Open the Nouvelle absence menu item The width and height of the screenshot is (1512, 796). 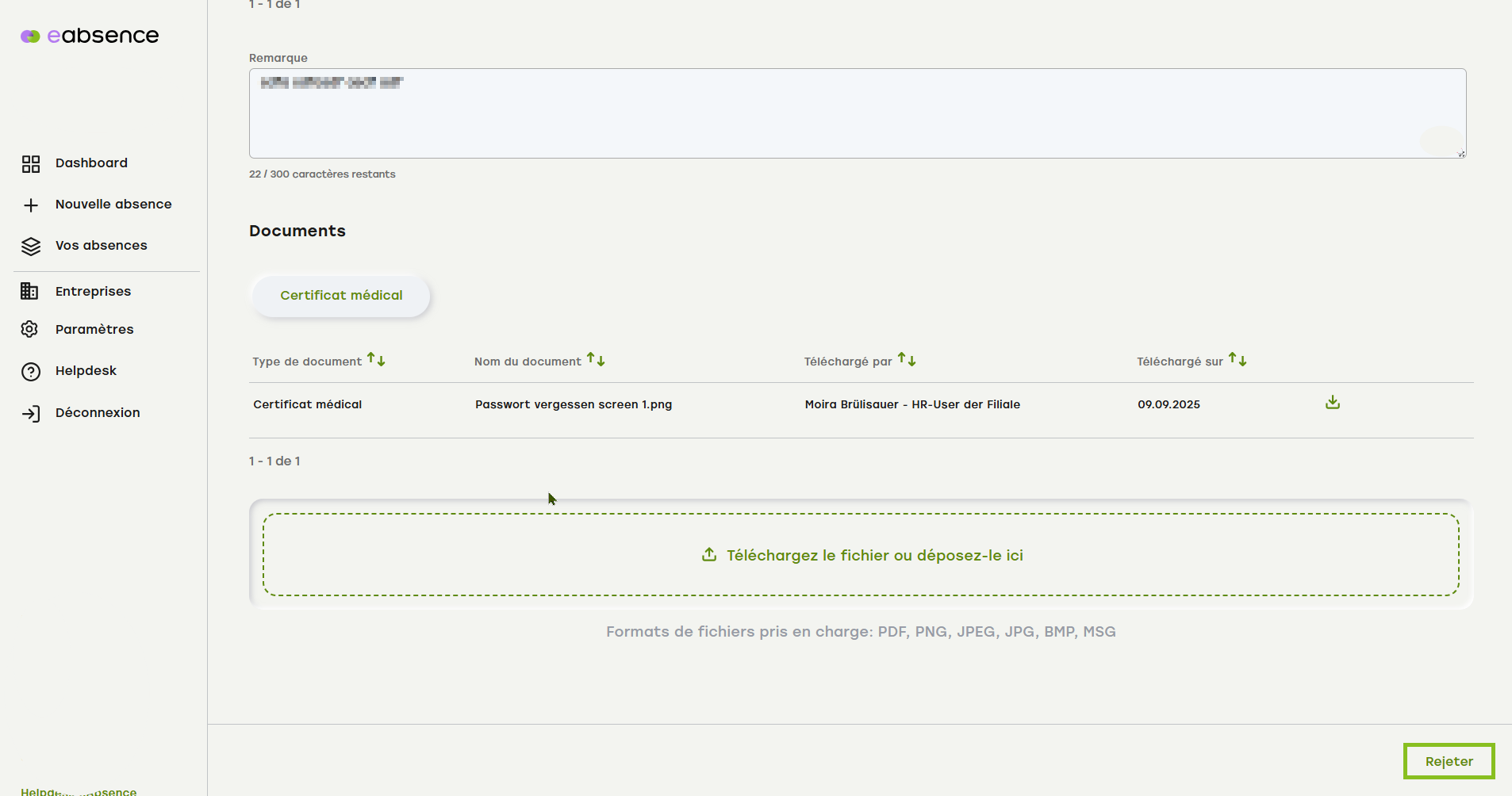pyautogui.click(x=113, y=205)
